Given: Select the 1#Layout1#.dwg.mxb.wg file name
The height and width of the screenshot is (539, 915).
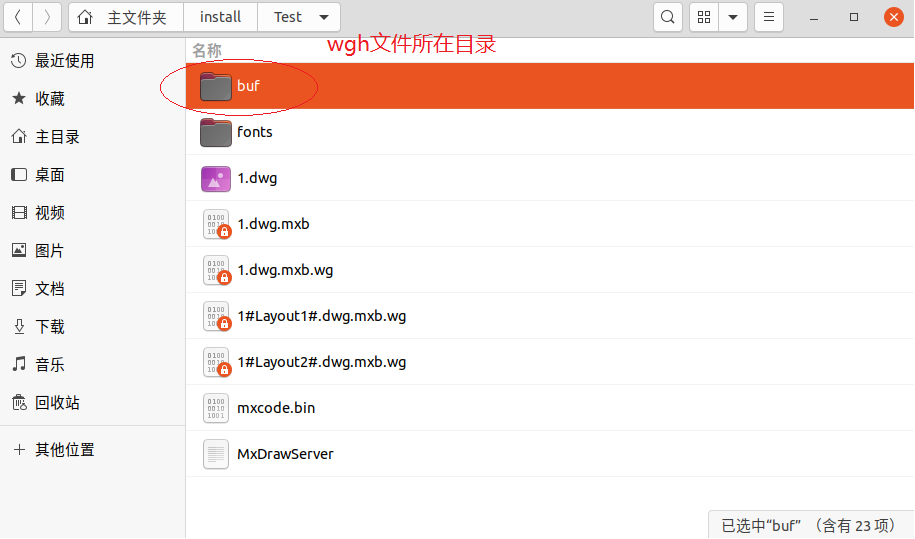Looking at the screenshot, I should [x=322, y=316].
